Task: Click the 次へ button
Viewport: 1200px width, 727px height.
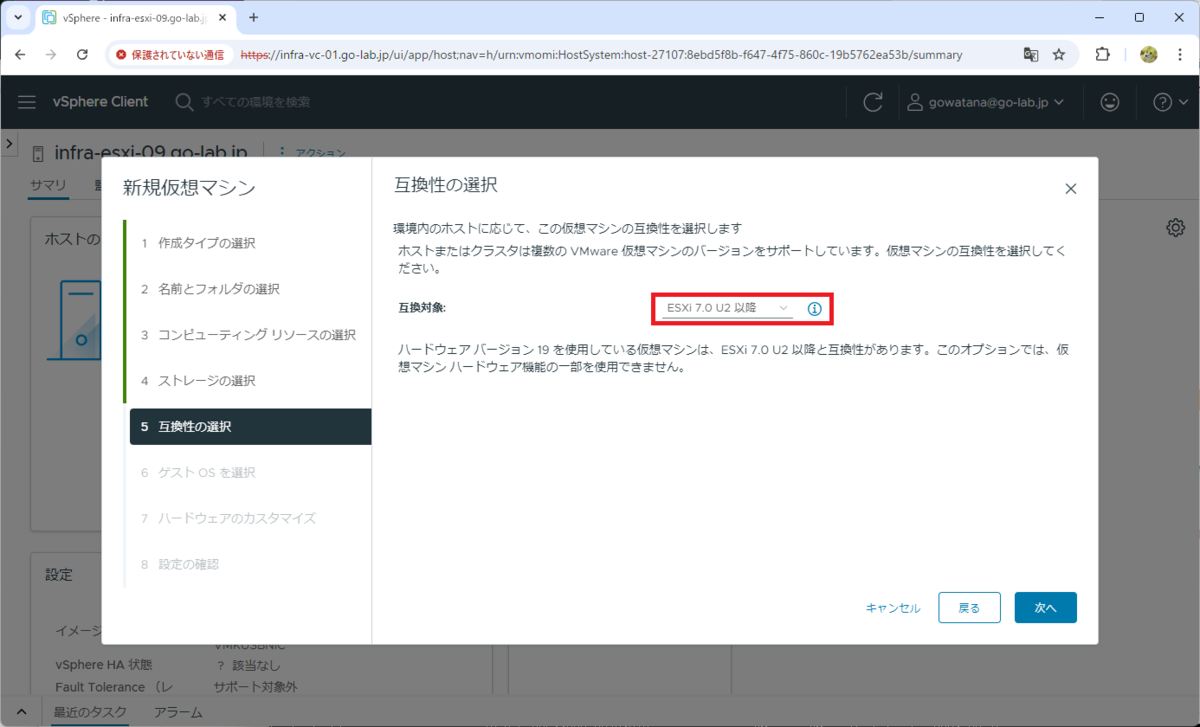Action: pyautogui.click(x=1045, y=607)
